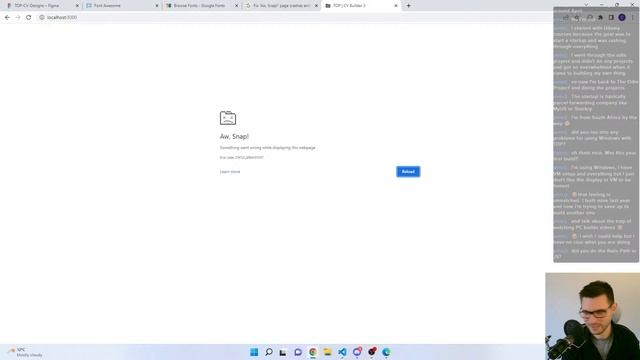Click the Aw, Snap! heading text
The width and height of the screenshot is (640, 360).
(234, 136)
